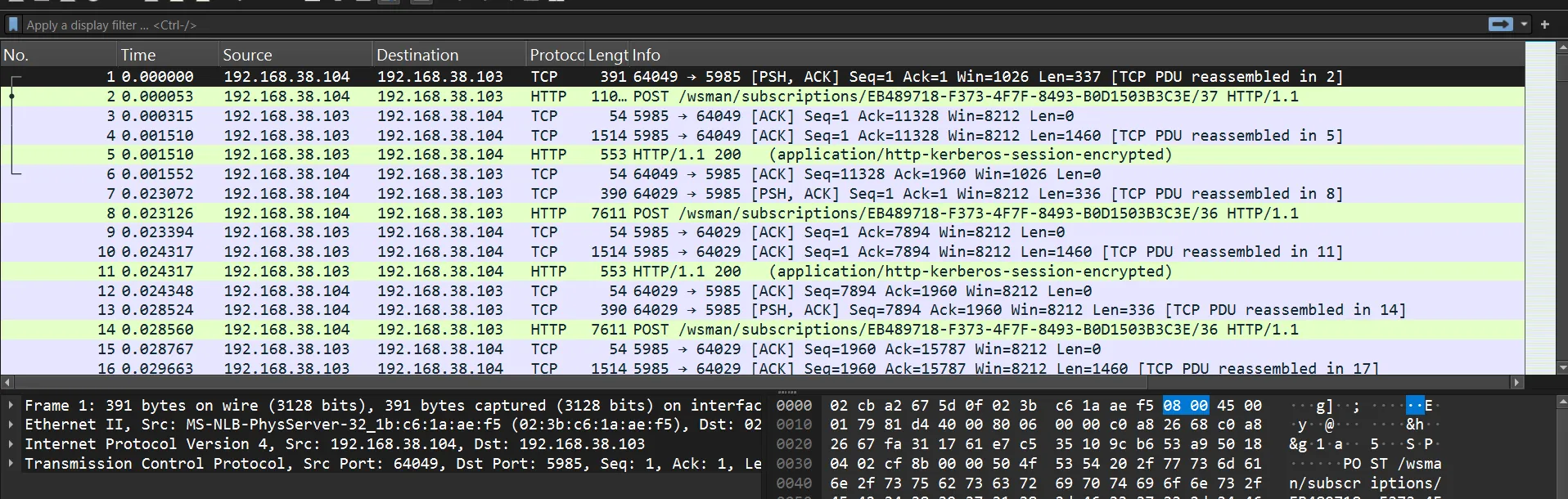Click the packet list minimap overview

[1539, 205]
